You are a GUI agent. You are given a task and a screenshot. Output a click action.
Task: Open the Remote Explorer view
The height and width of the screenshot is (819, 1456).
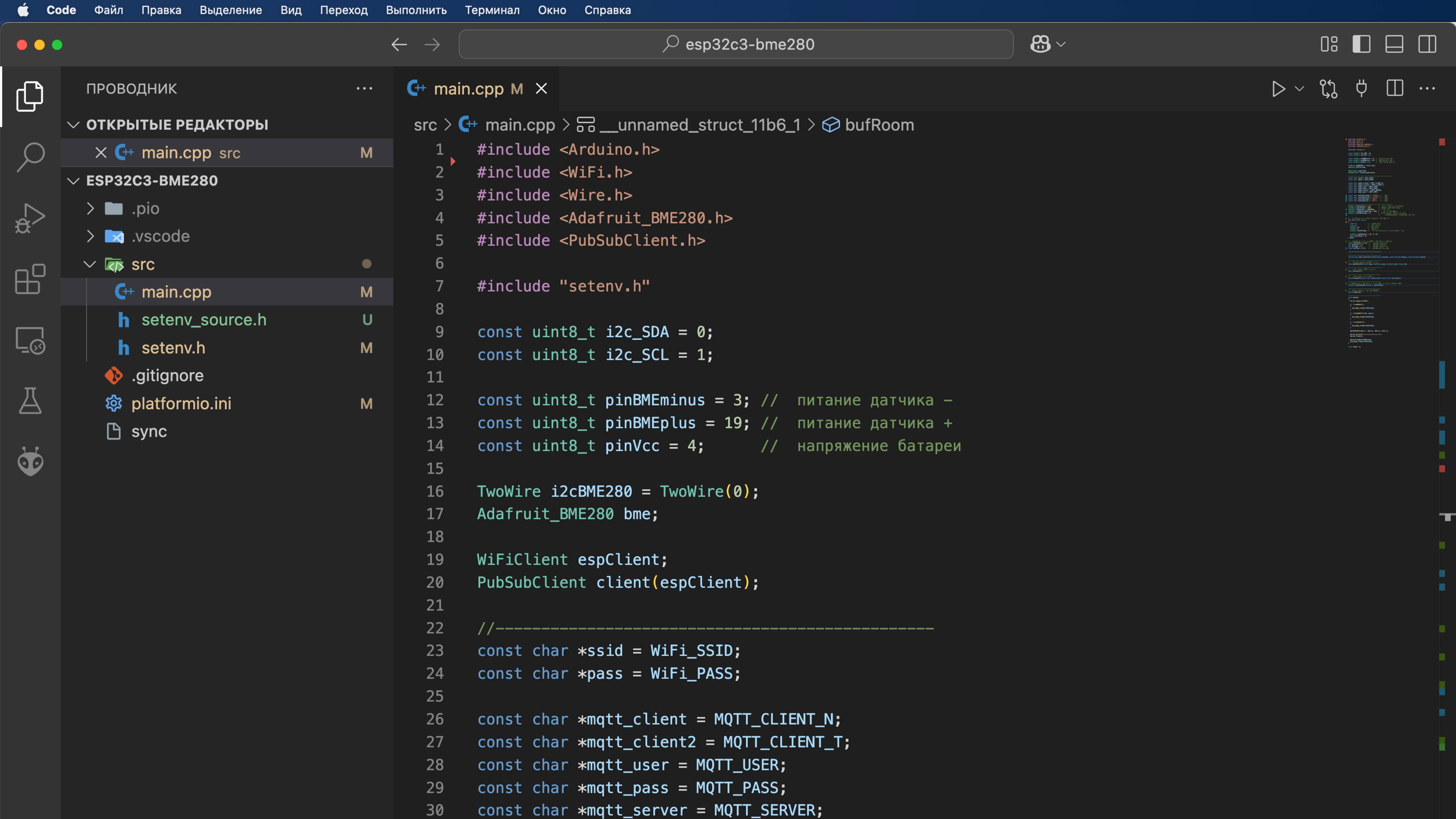[30, 340]
